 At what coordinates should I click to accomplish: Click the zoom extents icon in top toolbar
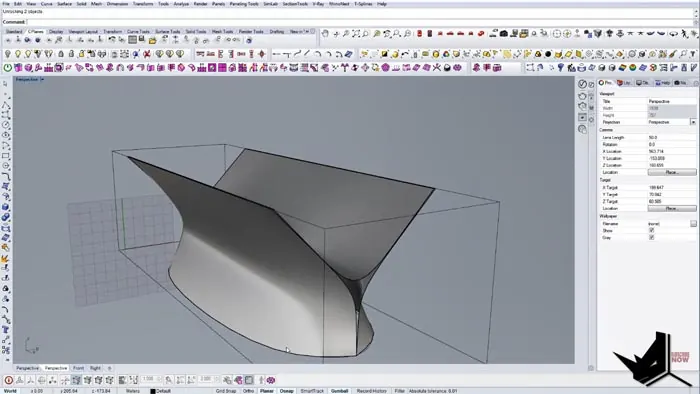coord(356,33)
